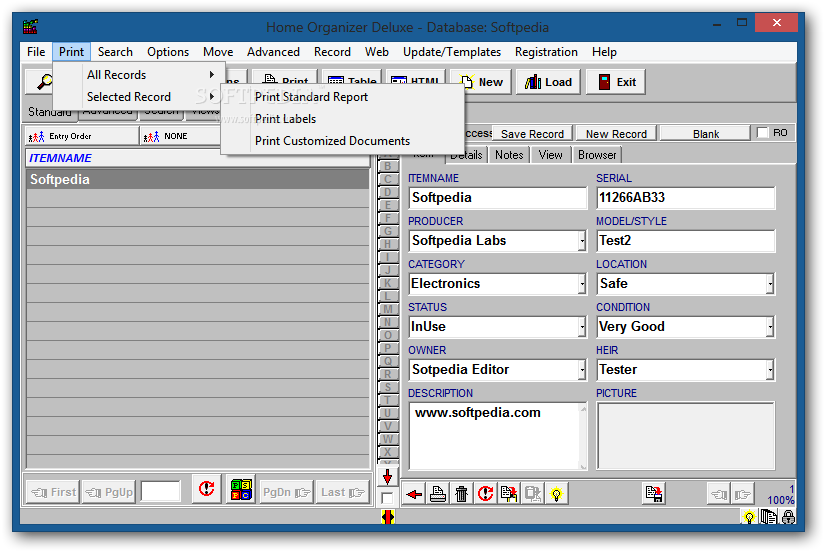Click the Entry Order sort button
The image size is (825, 552).
[x=82, y=136]
